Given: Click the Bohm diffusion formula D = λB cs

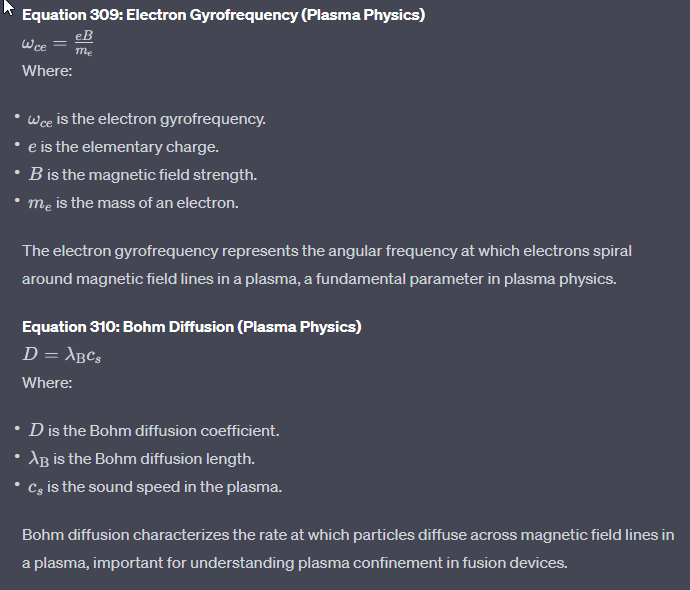Looking at the screenshot, I should [x=62, y=355].
